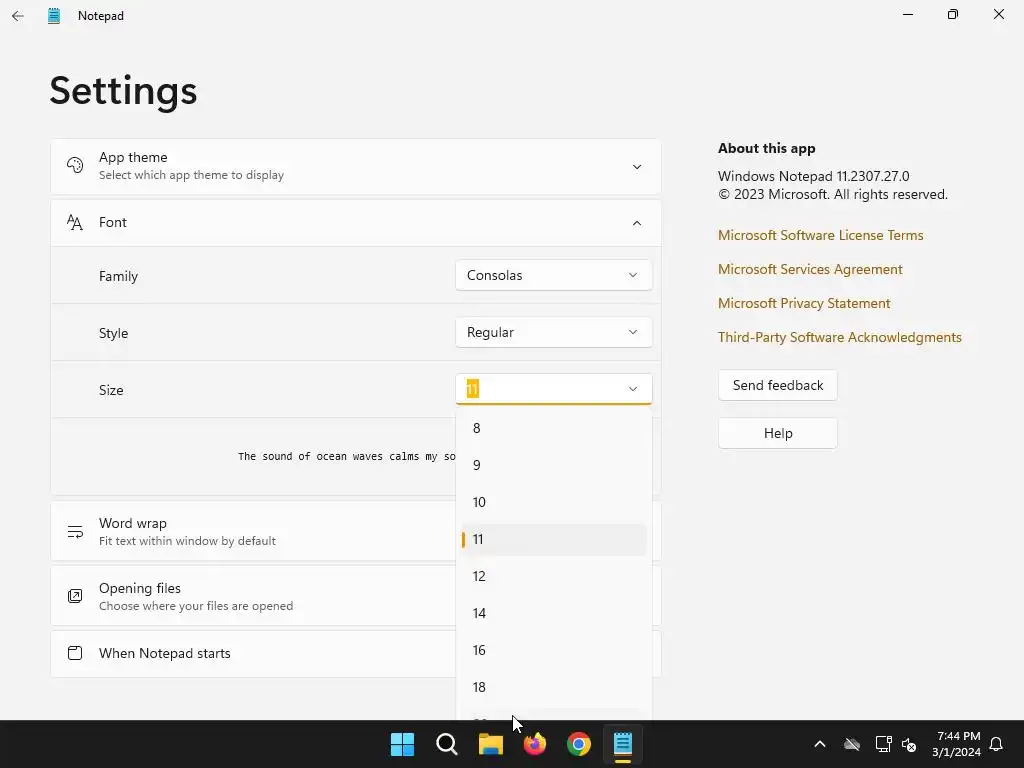Select font size 18
This screenshot has width=1024, height=768.
pyautogui.click(x=554, y=687)
